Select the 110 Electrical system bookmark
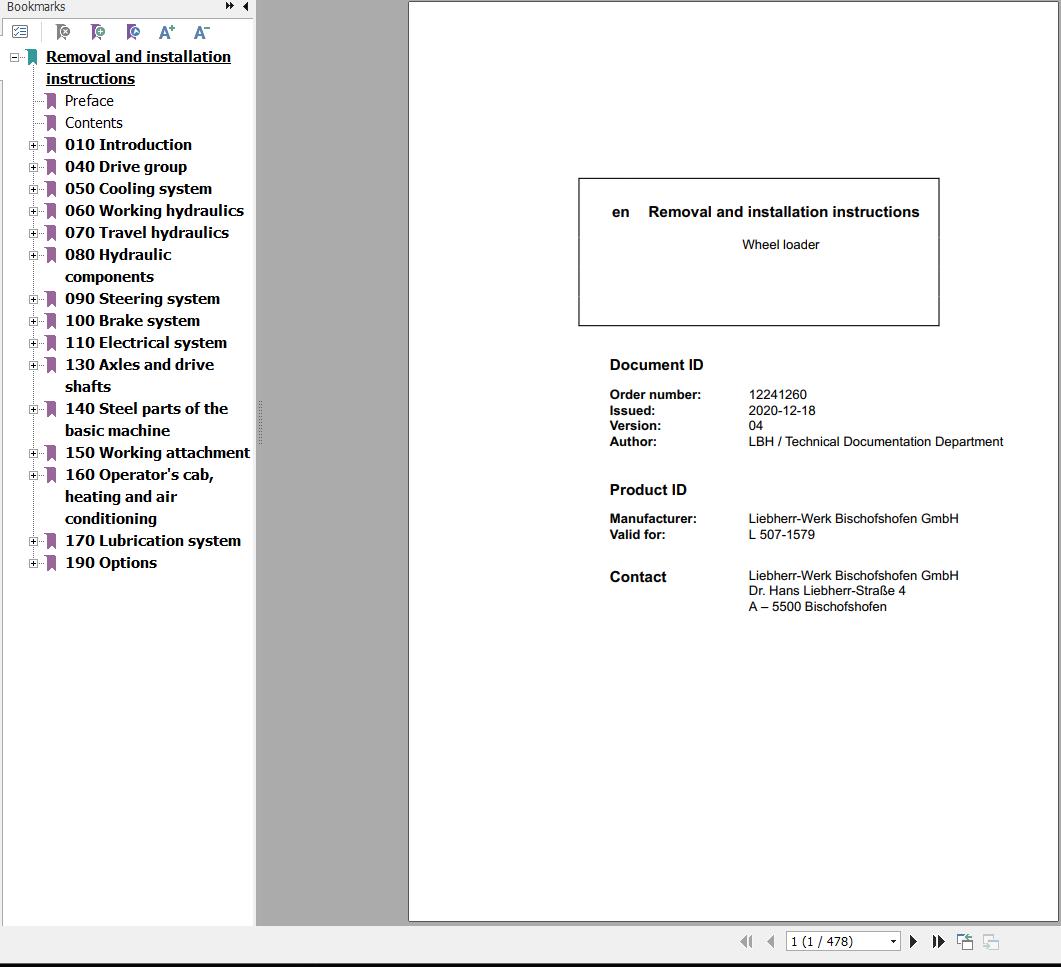Image resolution: width=1061 pixels, height=967 pixels. pos(145,343)
